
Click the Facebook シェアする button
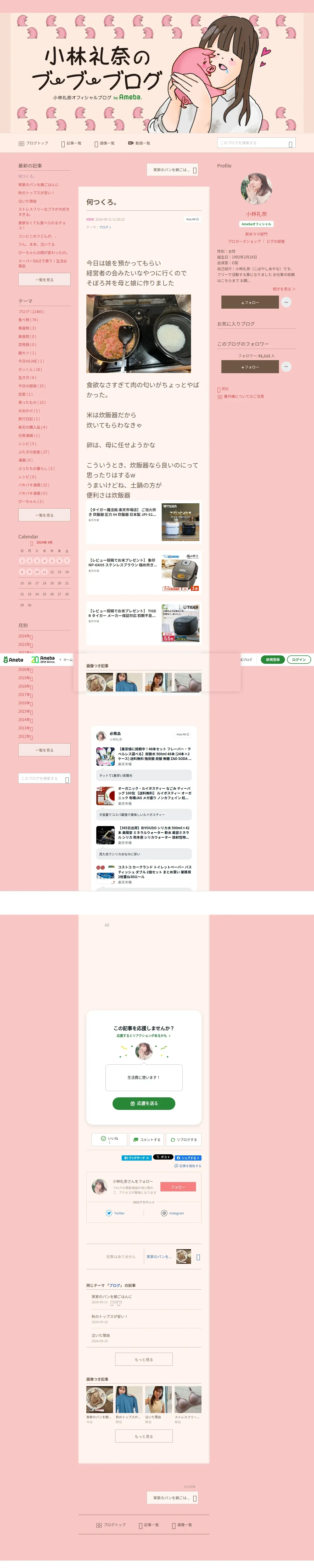(x=188, y=1158)
